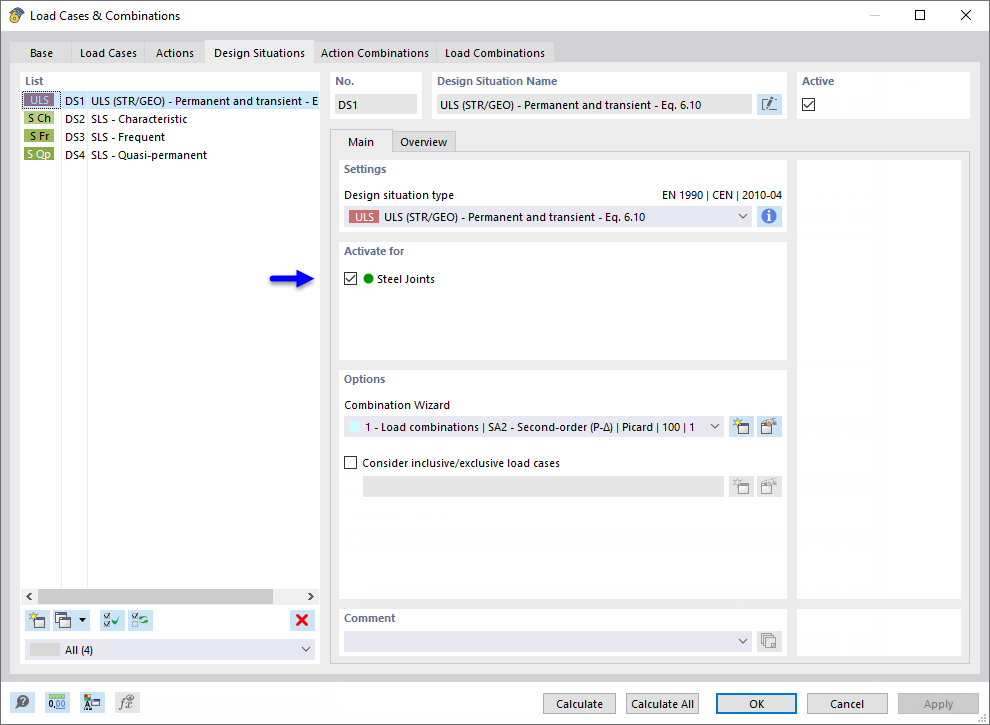Click the cyan swatch in Combination Wizard field
This screenshot has width=990, height=725.
[x=355, y=427]
